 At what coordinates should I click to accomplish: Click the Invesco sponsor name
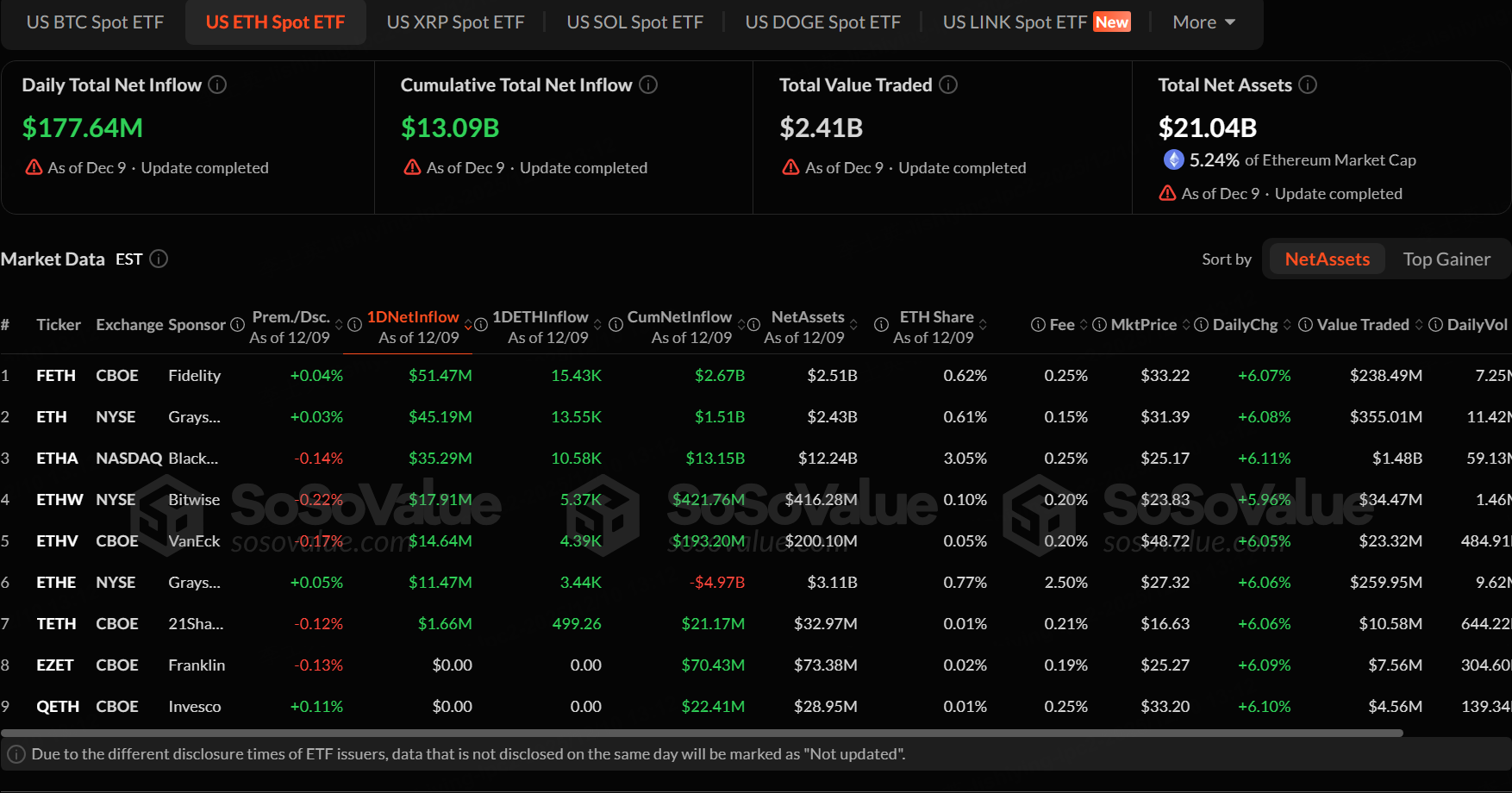[195, 707]
